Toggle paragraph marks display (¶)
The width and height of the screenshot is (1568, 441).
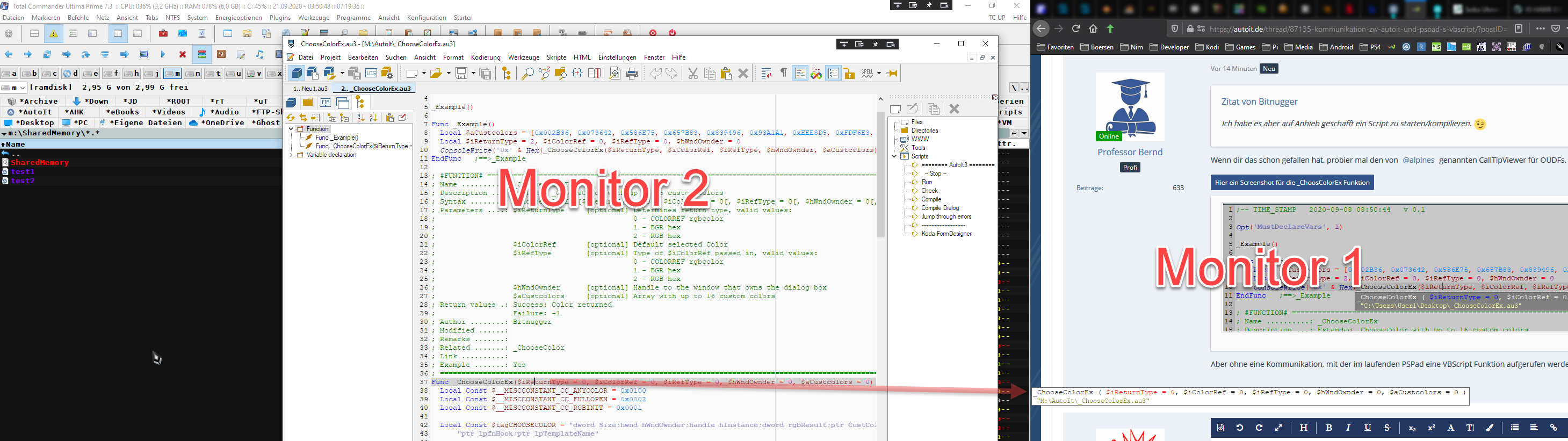783,74
